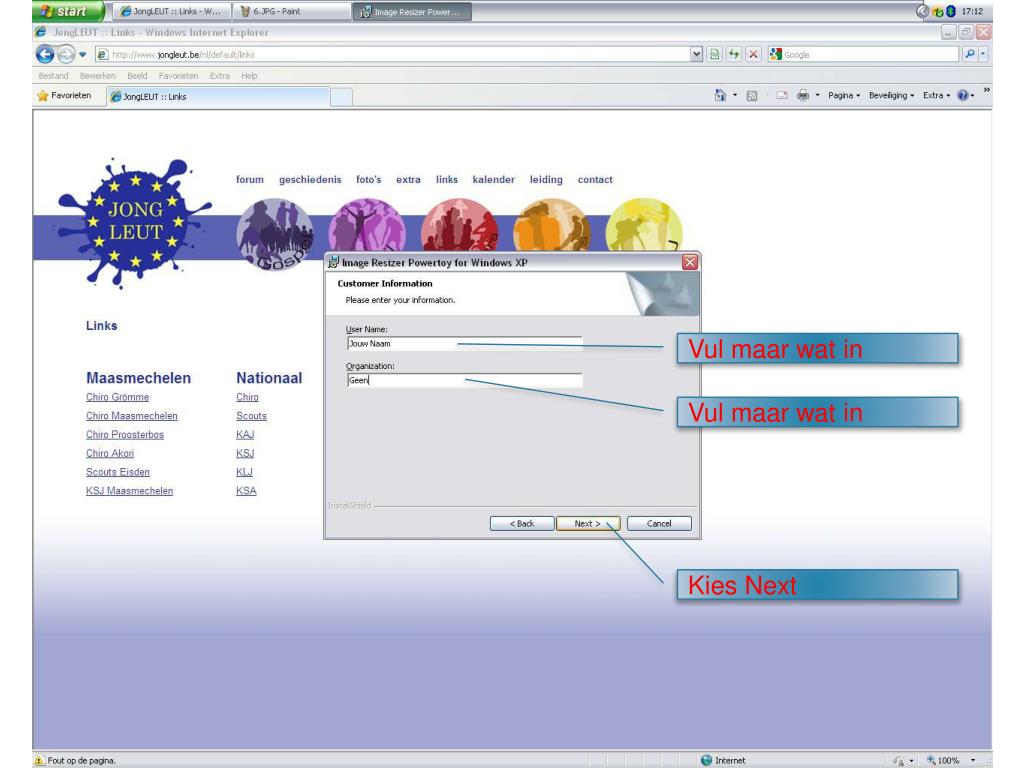Viewport: 1024px width, 768px height.
Task: Open the Extra dropdown in the command bar
Action: (936, 95)
